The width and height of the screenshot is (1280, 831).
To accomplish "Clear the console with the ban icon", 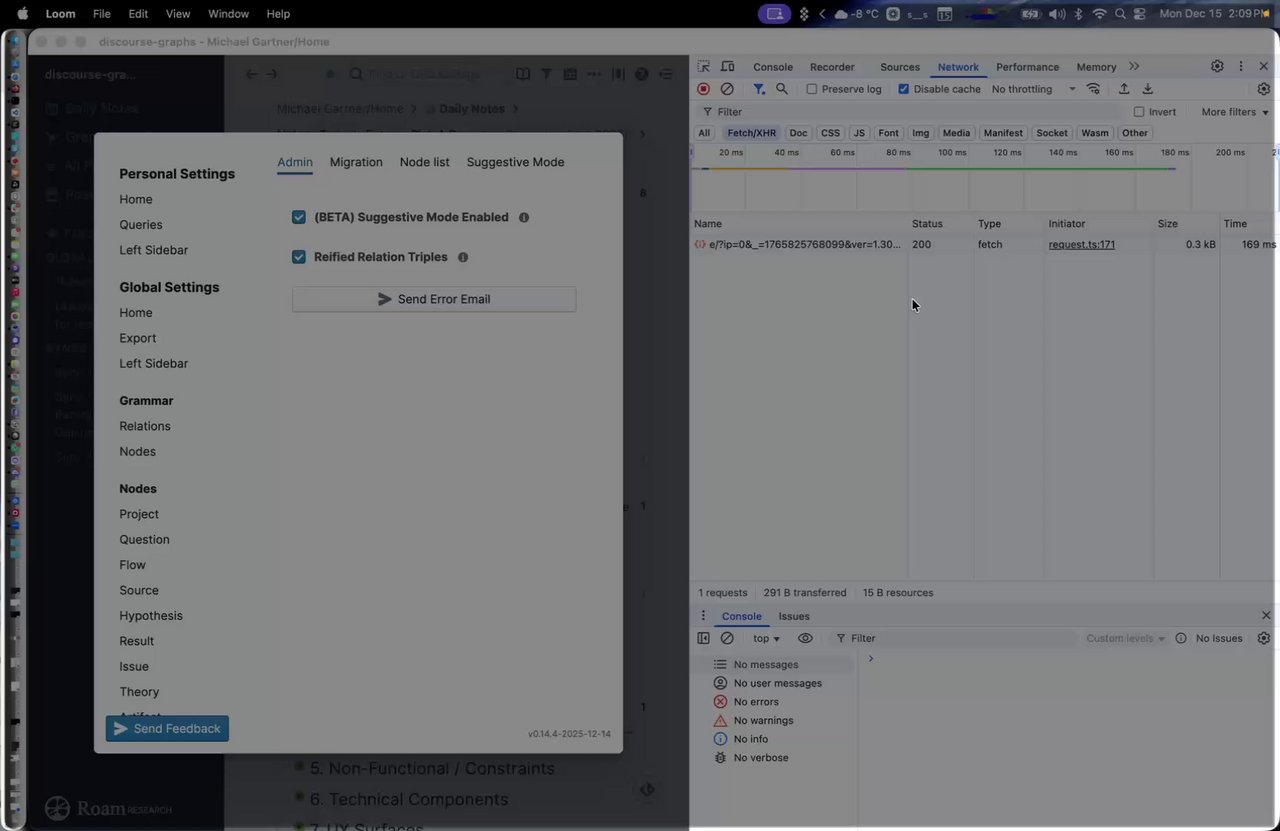I will 727,638.
